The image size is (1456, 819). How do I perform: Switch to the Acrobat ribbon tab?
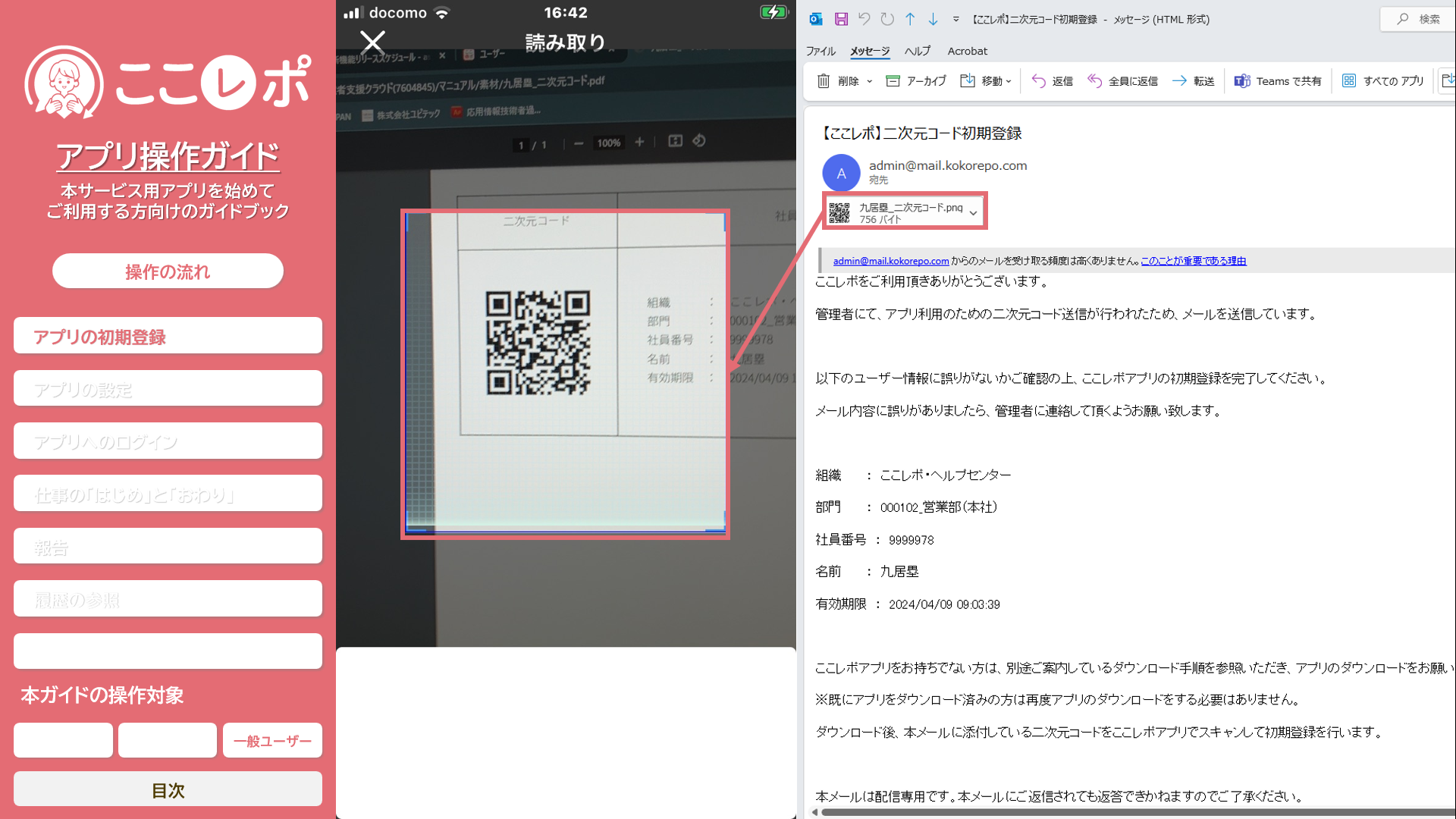tap(967, 51)
